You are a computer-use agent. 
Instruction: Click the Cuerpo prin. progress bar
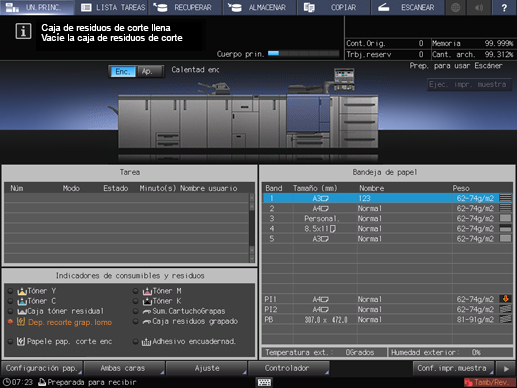[303, 53]
